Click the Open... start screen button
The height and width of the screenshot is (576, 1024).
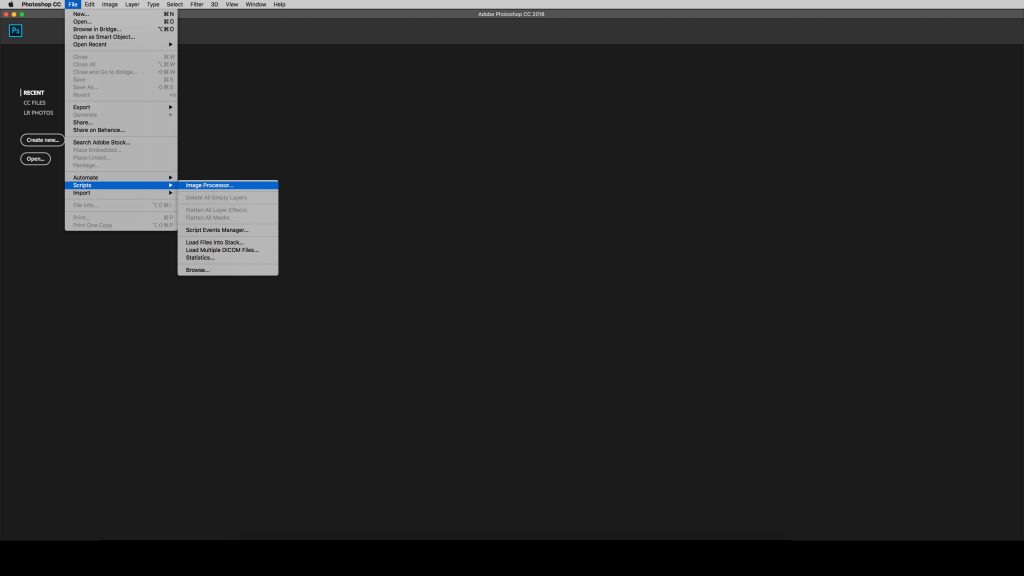pyautogui.click(x=35, y=159)
